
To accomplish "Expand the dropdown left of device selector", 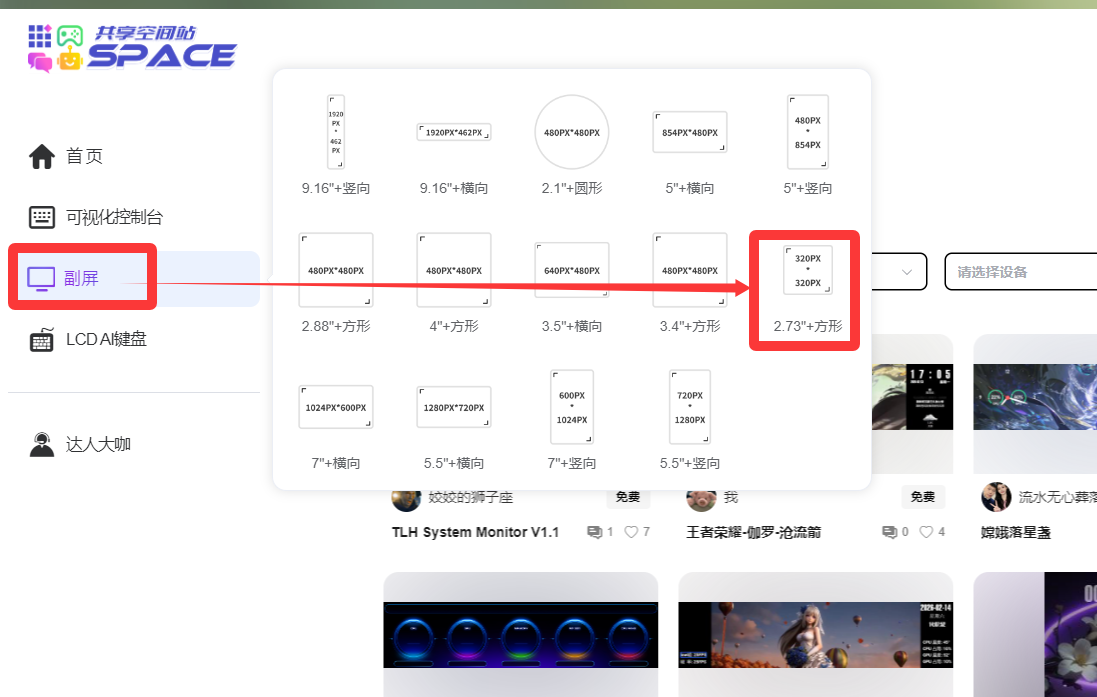I will pyautogui.click(x=900, y=272).
